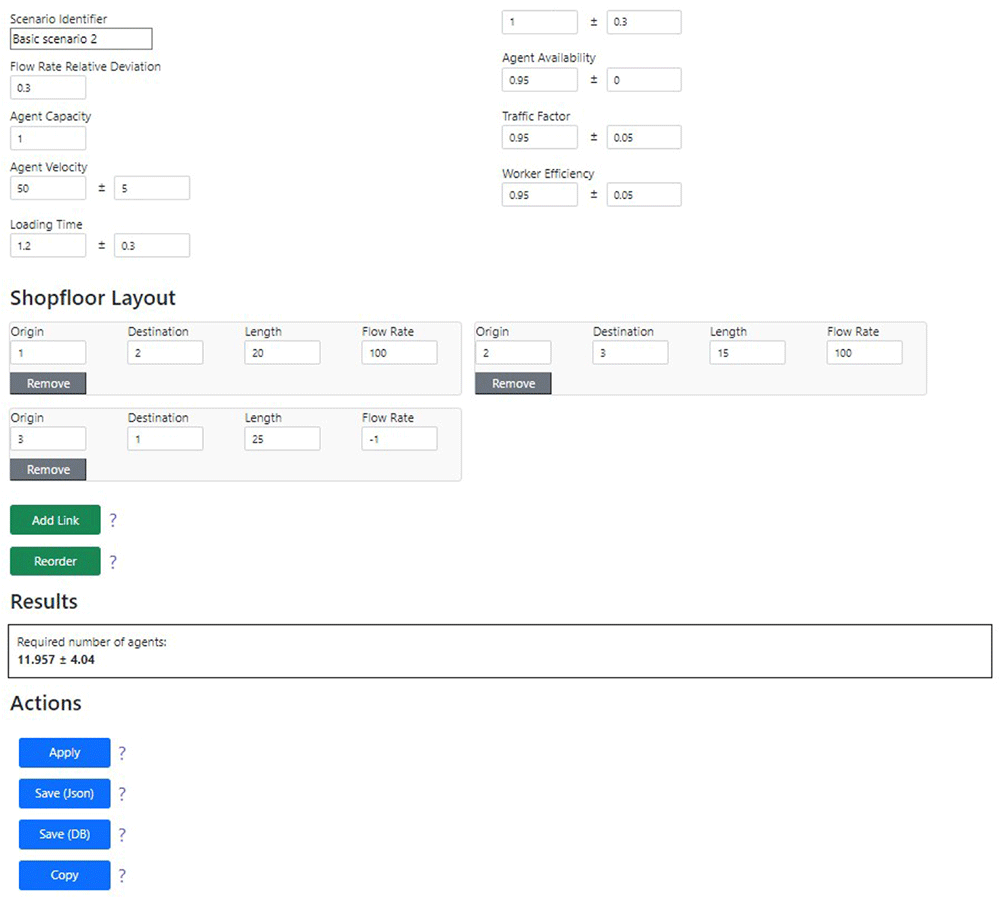Image resolution: width=1000 pixels, height=899 pixels.
Task: Edit the Length field showing 20
Action: pos(283,353)
